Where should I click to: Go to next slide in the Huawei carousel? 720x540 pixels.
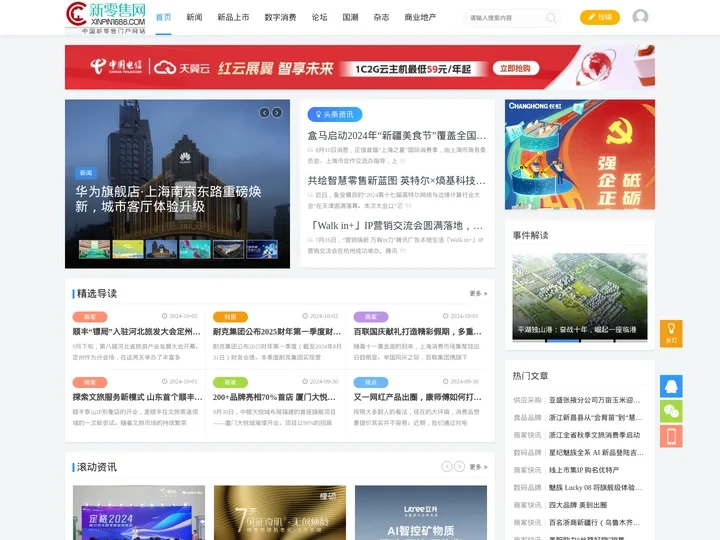coord(277,112)
